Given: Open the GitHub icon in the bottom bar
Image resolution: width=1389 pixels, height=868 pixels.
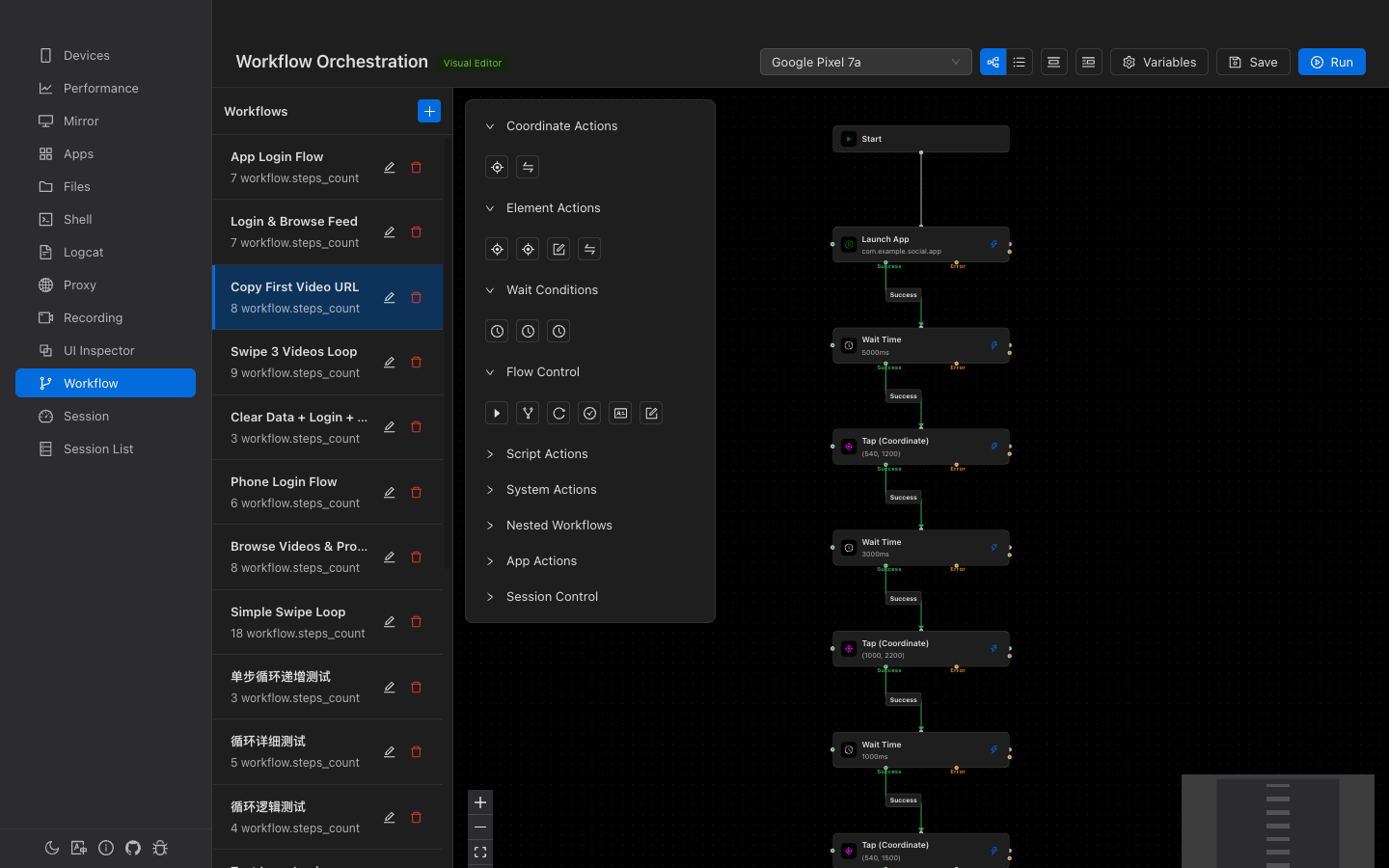Looking at the screenshot, I should coord(133,848).
